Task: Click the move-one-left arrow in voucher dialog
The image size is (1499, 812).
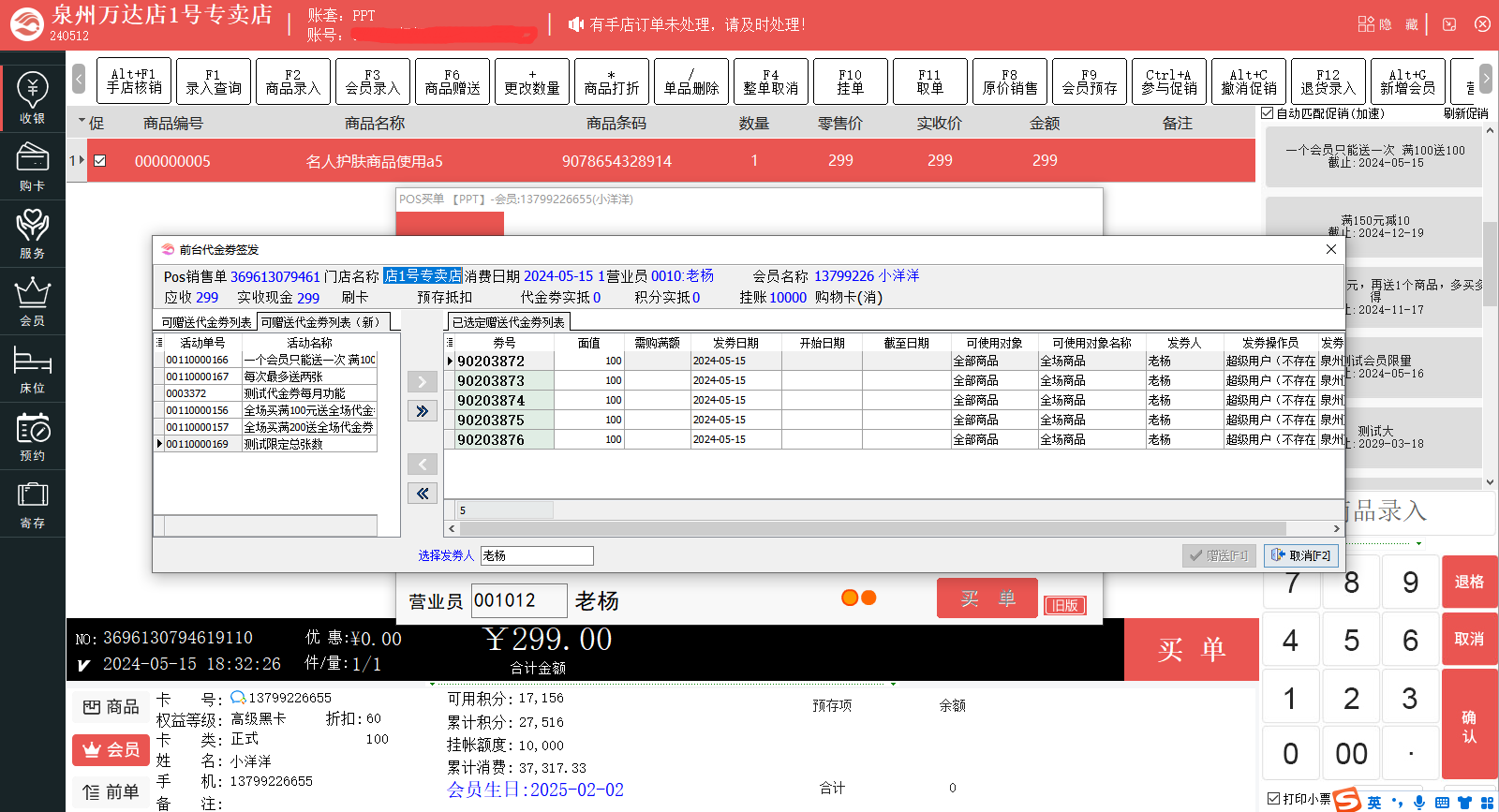Action: pos(423,465)
